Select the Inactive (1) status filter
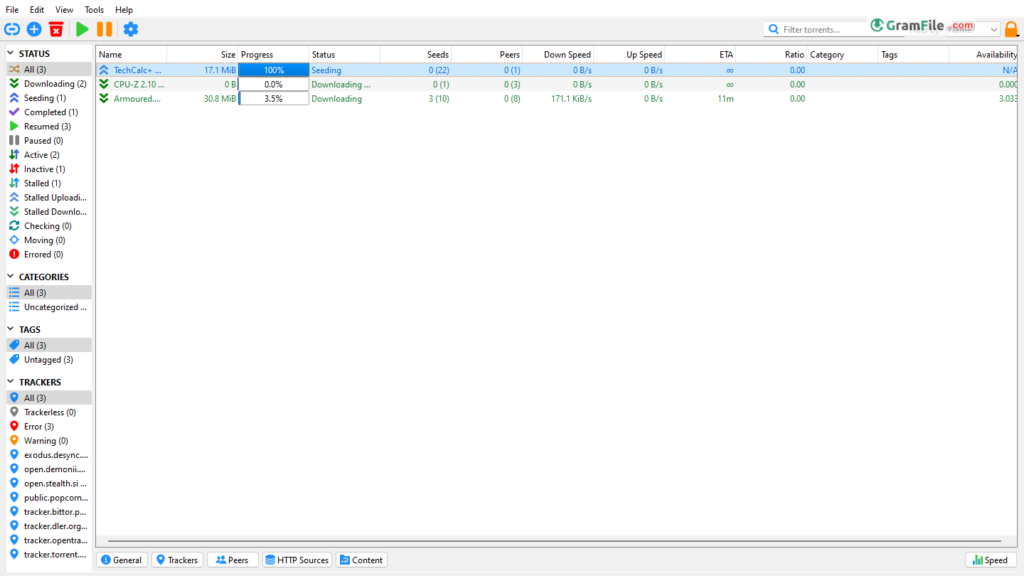The width and height of the screenshot is (1024, 576). 49,169
